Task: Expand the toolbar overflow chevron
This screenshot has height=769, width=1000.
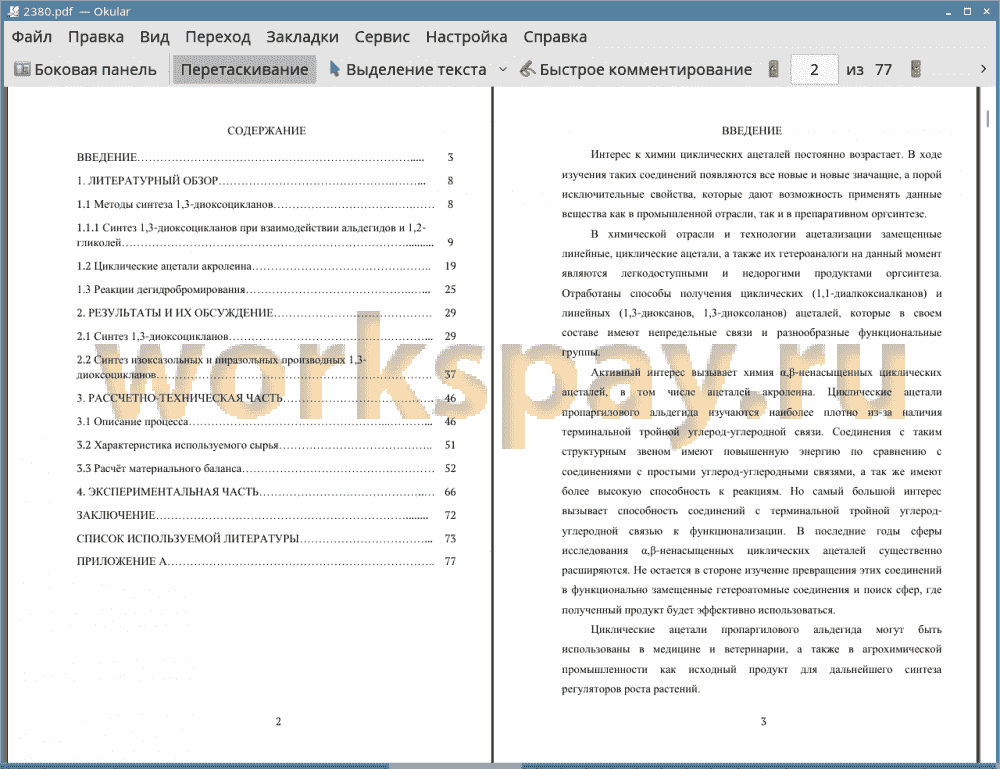Action: point(983,69)
